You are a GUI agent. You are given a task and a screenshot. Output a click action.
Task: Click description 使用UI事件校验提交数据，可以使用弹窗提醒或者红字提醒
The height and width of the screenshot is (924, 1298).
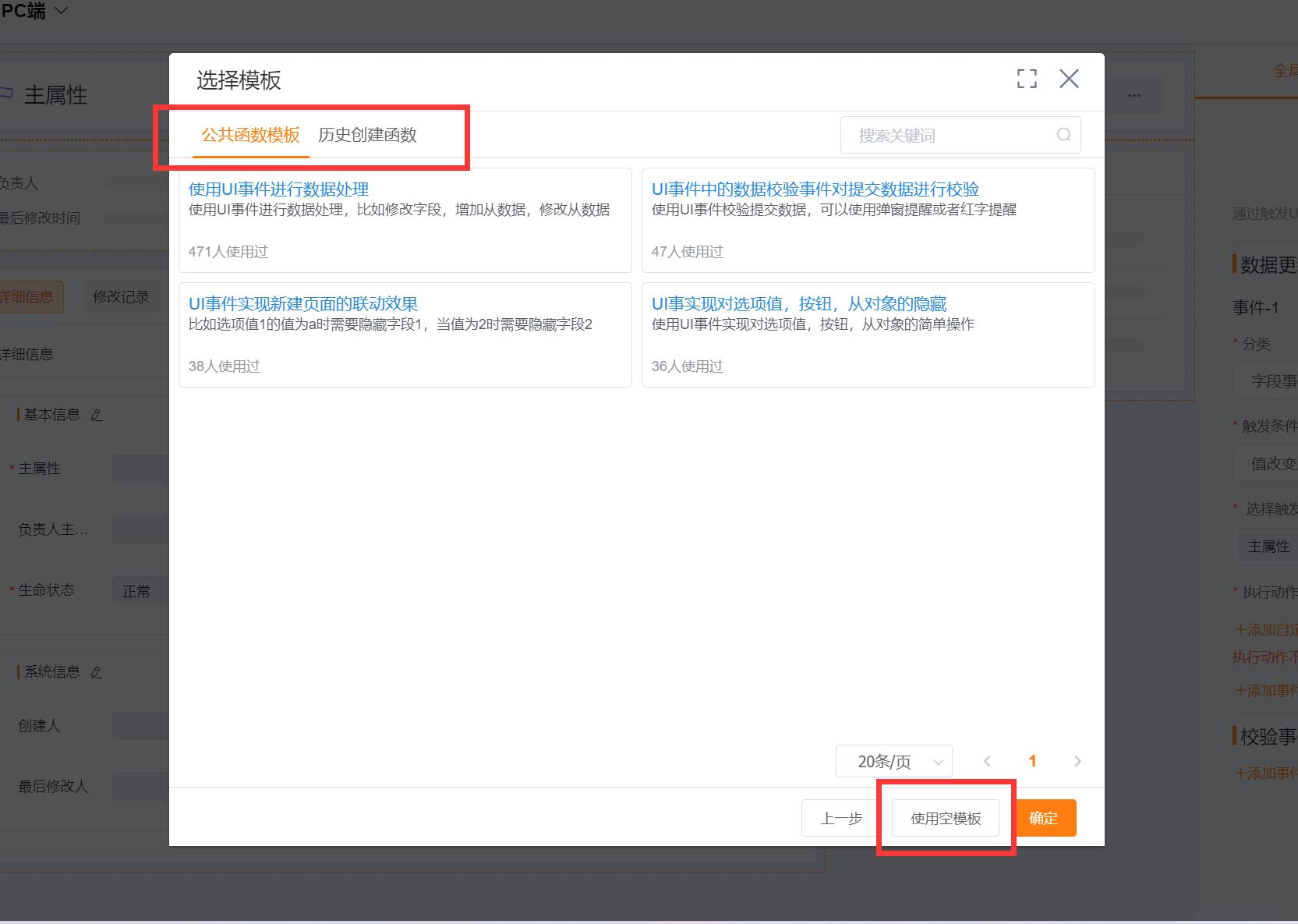click(x=834, y=210)
